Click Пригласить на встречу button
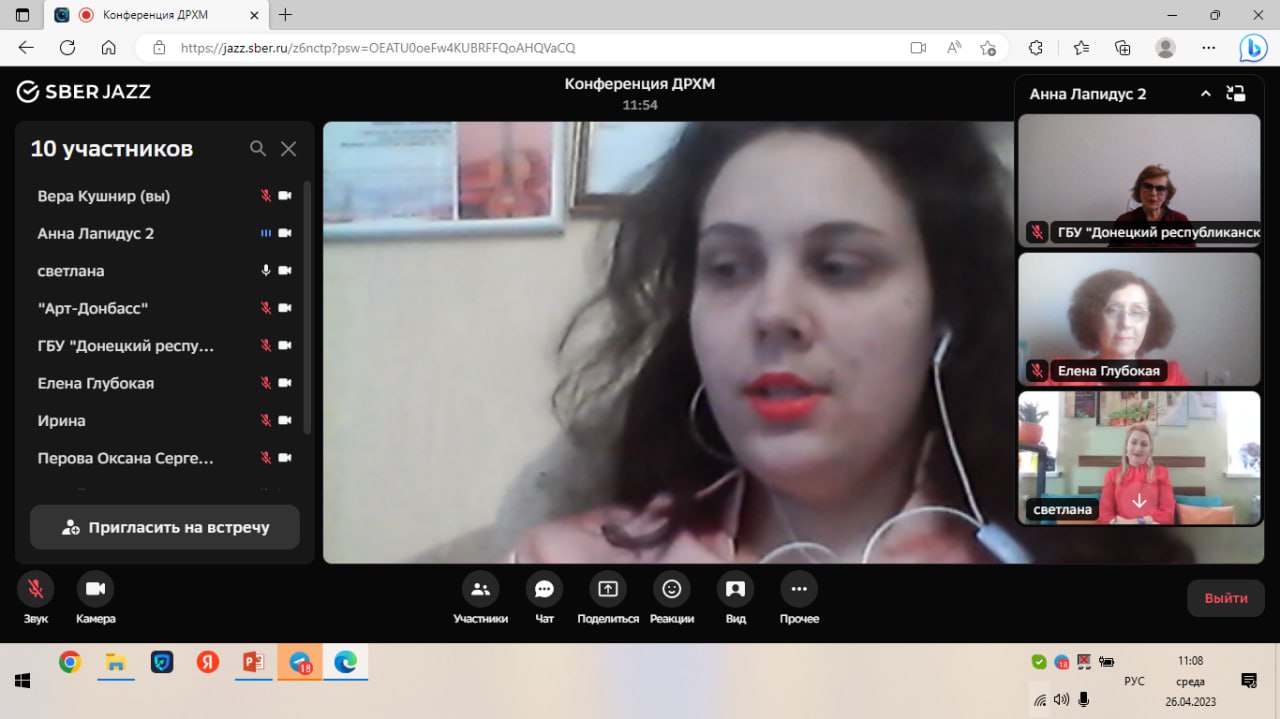The height and width of the screenshot is (719, 1280). click(x=165, y=527)
